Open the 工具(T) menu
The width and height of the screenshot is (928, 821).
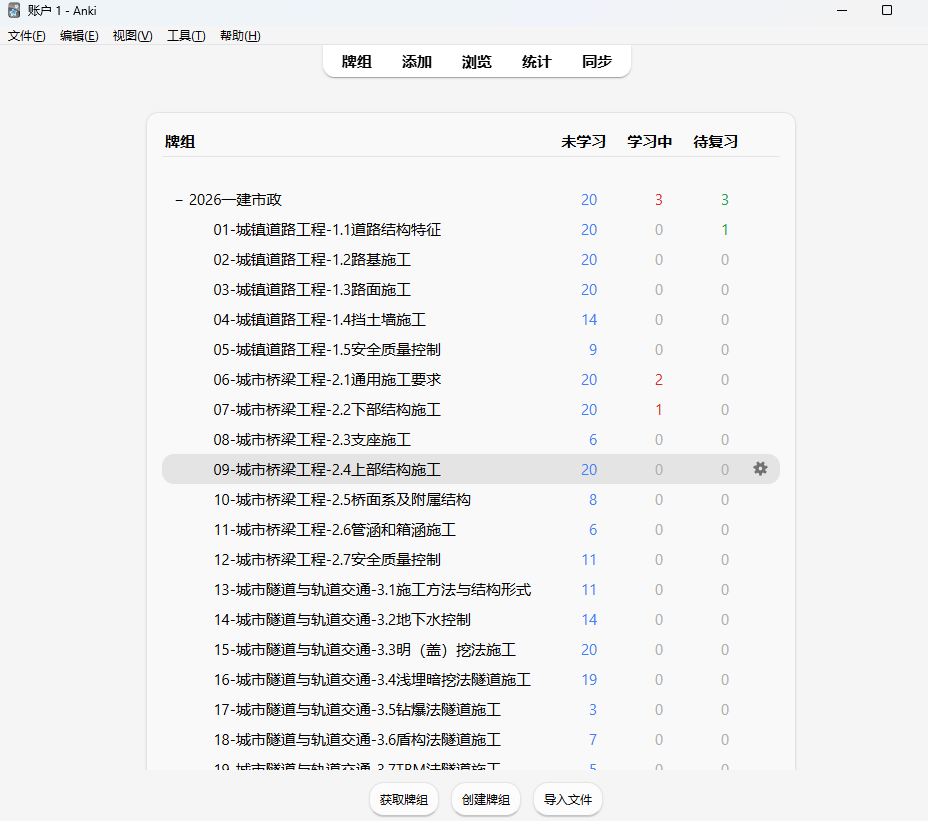pos(186,36)
